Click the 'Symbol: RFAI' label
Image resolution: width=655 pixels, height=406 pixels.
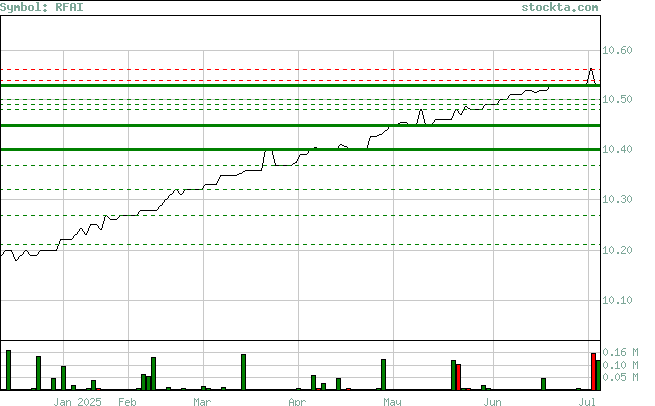pyautogui.click(x=42, y=8)
